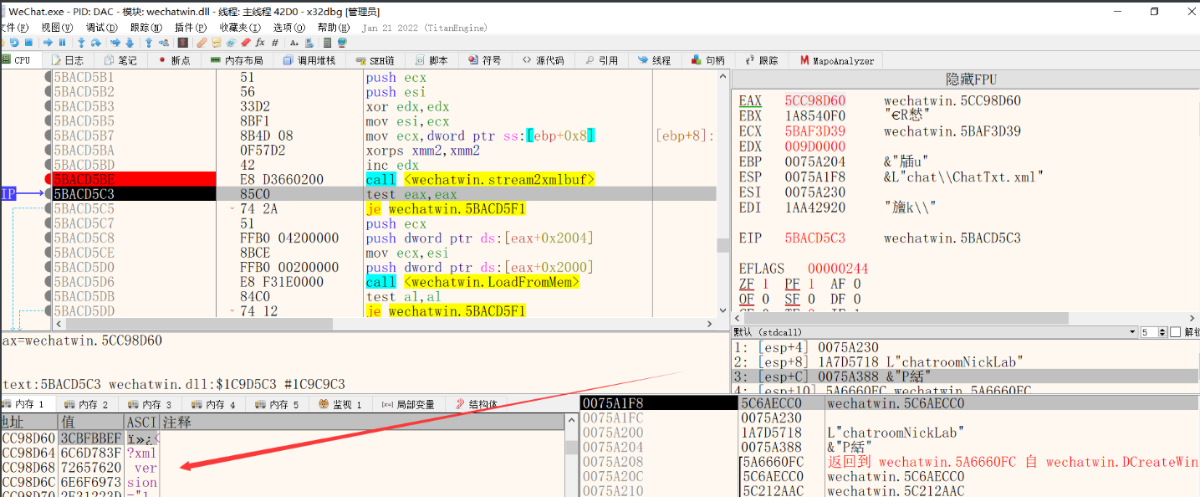
Task: Click the restart program toolbar icon
Action: [14, 43]
